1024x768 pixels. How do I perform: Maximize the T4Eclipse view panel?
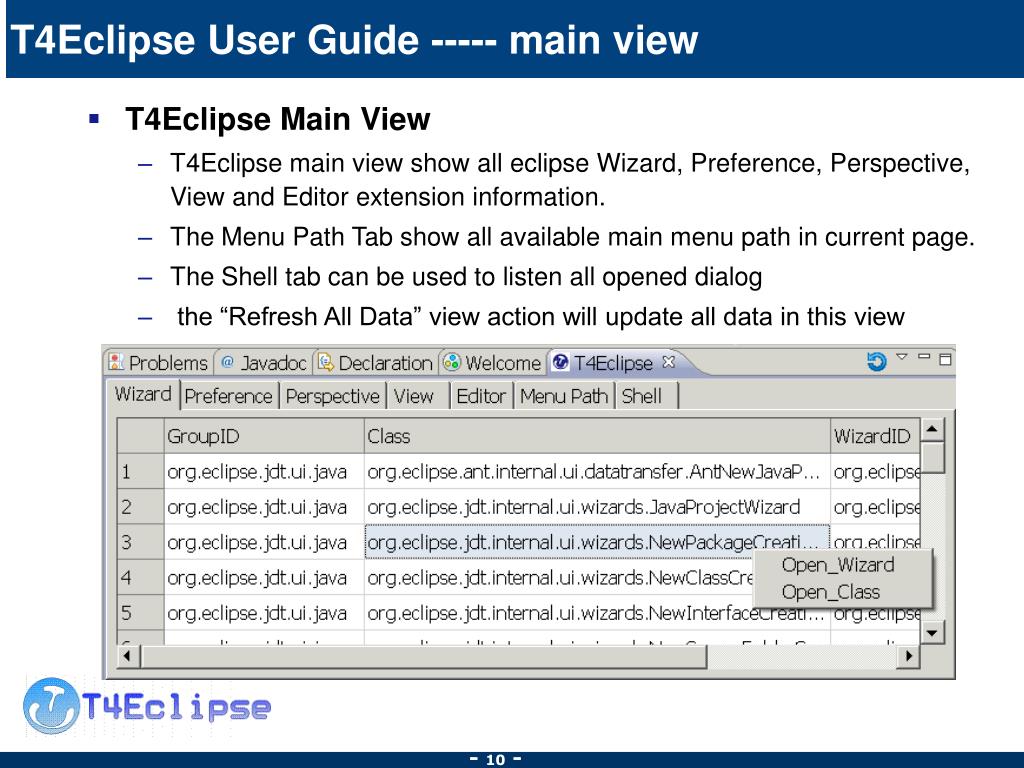pyautogui.click(x=945, y=359)
